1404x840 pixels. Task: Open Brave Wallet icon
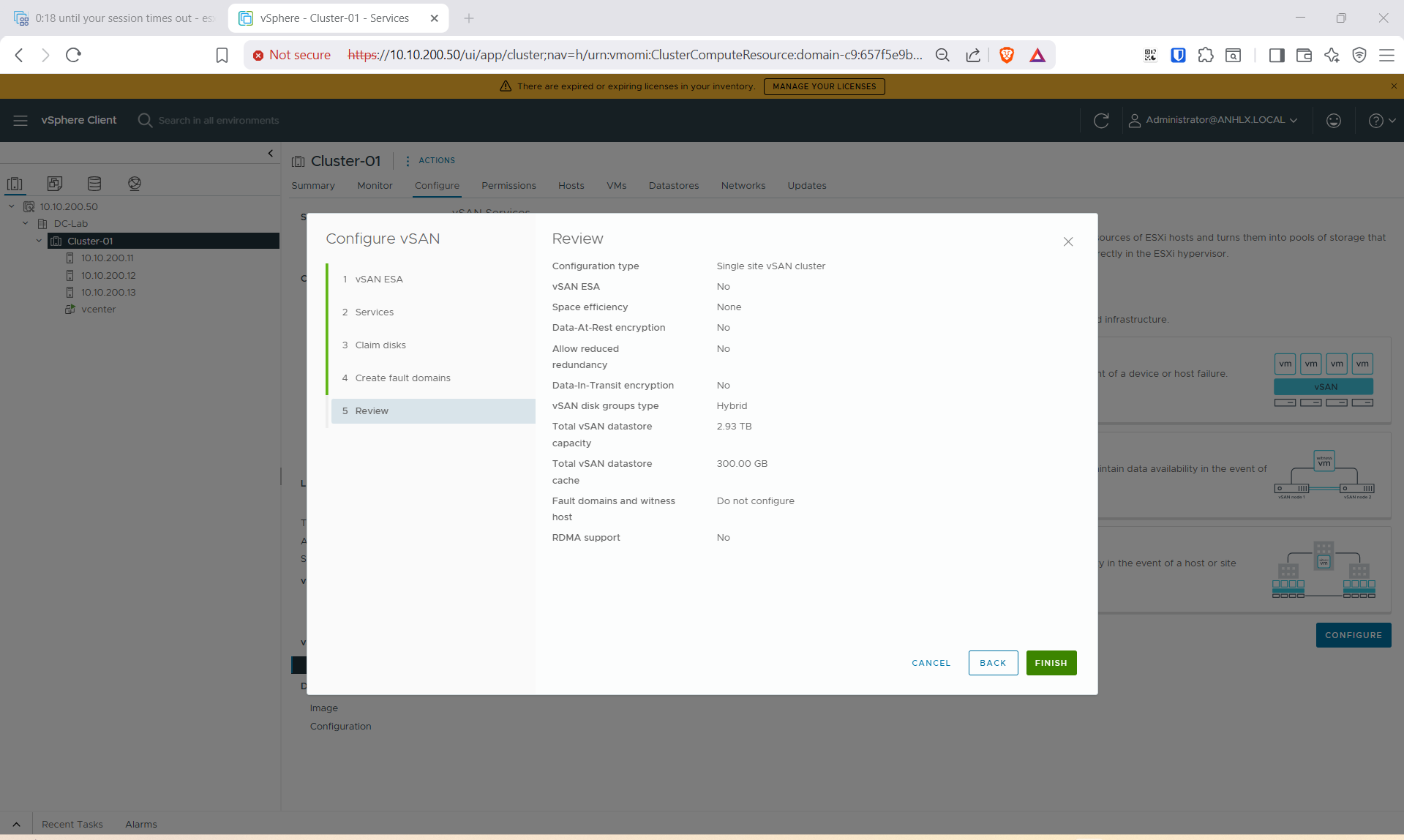pyautogui.click(x=1304, y=55)
